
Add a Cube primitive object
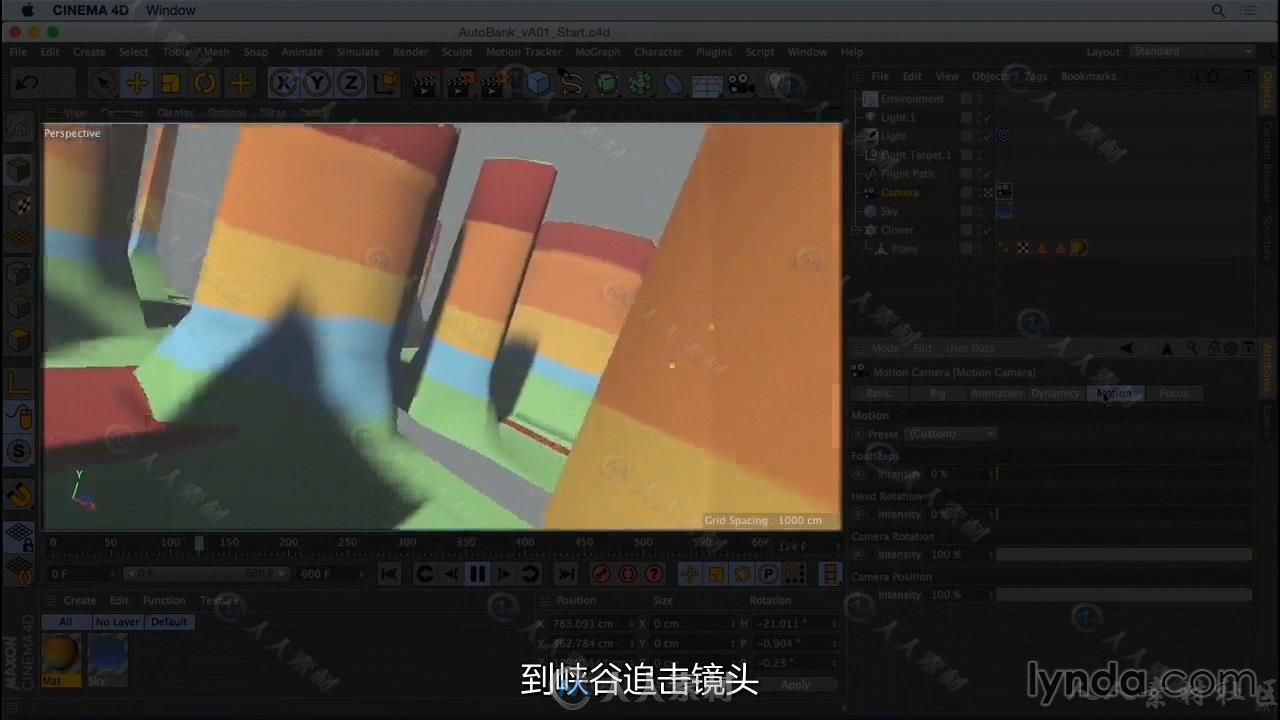538,84
